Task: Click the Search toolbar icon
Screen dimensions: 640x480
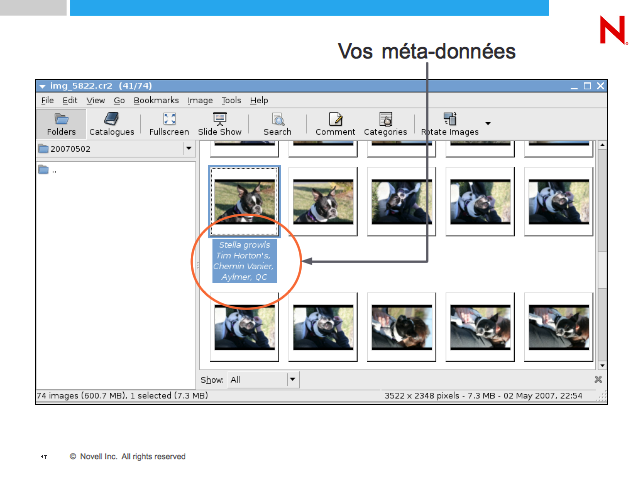Action: point(277,123)
